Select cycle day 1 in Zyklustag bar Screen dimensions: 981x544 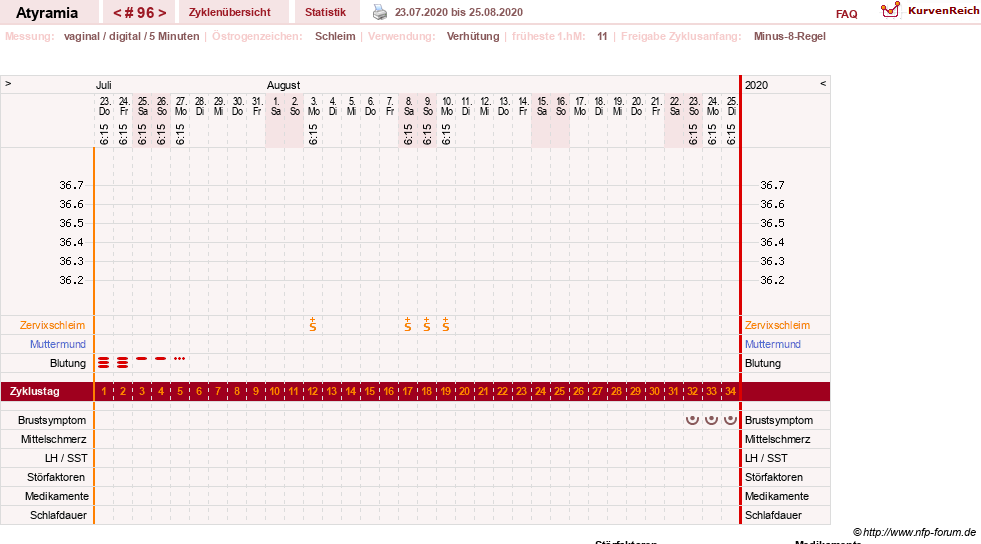click(x=104, y=391)
